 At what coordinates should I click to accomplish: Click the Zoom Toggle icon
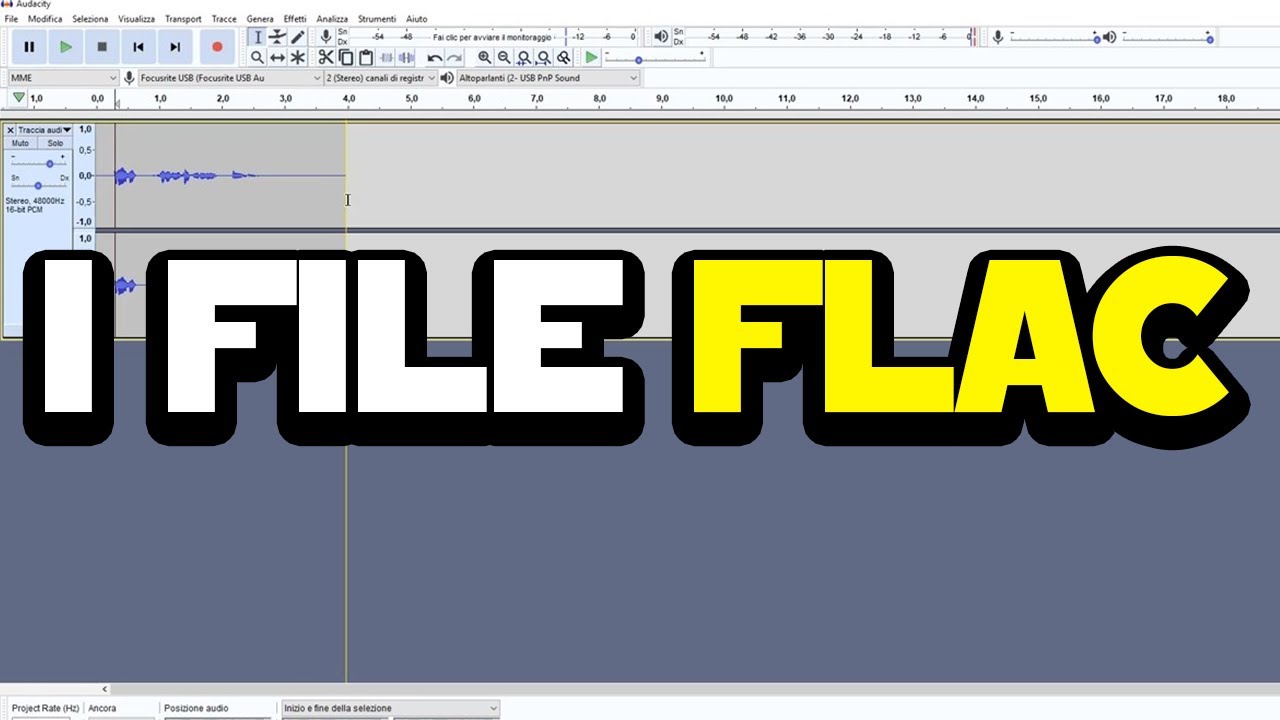point(564,58)
